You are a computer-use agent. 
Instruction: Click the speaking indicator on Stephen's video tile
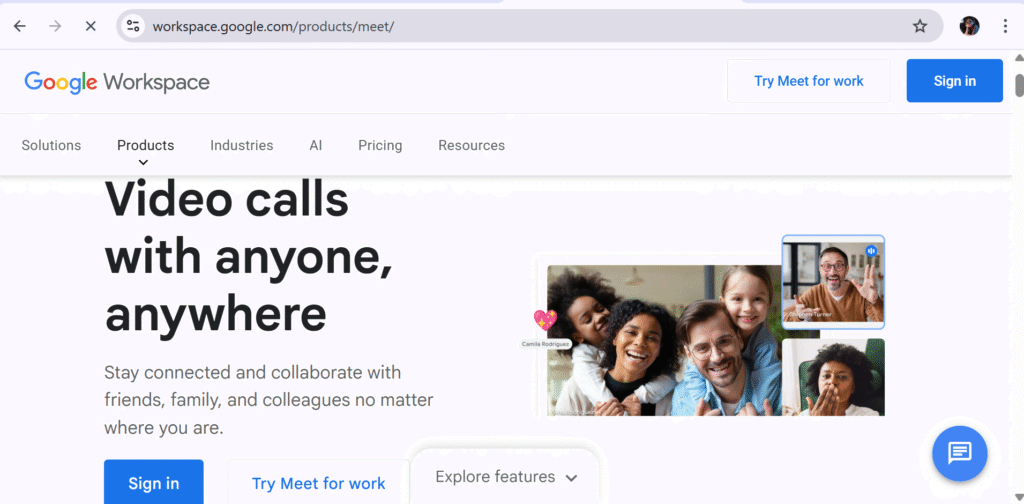(x=871, y=251)
